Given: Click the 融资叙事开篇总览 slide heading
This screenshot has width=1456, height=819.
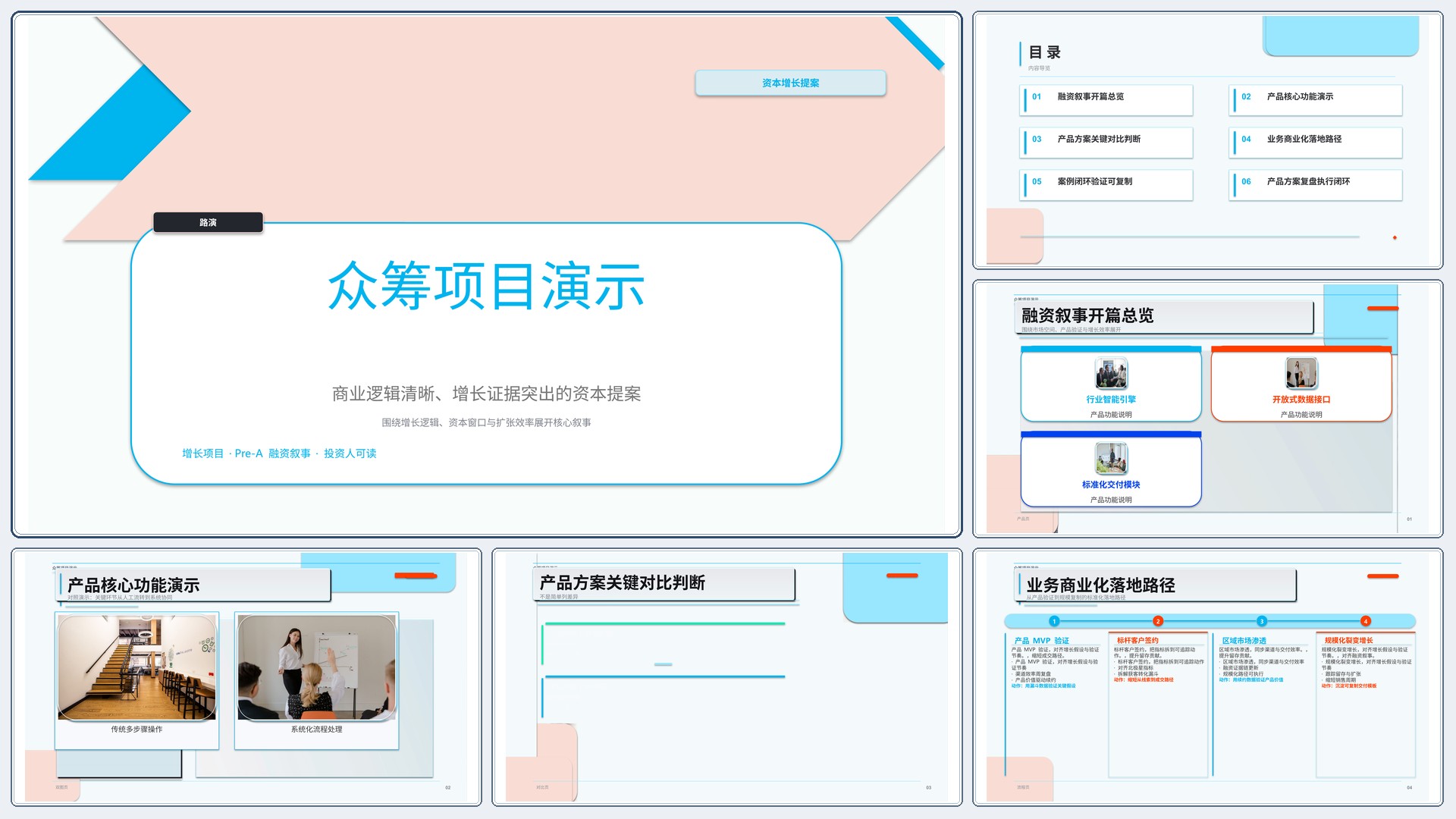Looking at the screenshot, I should coord(1087,315).
